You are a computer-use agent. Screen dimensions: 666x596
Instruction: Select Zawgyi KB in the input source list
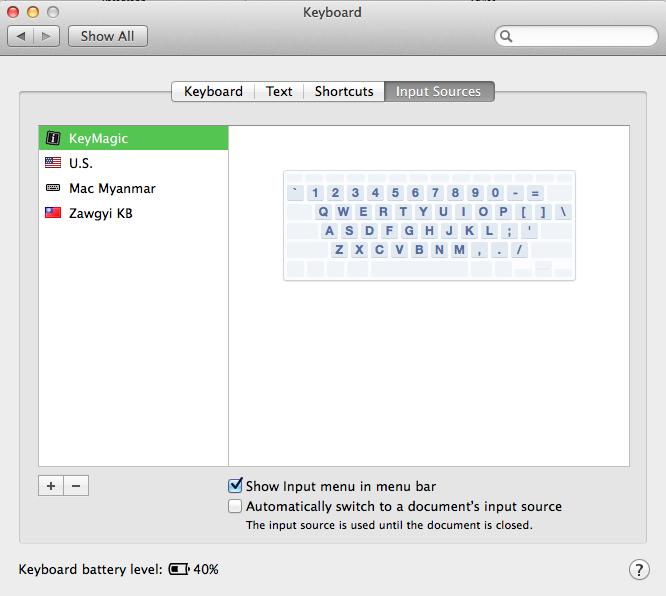(x=133, y=212)
